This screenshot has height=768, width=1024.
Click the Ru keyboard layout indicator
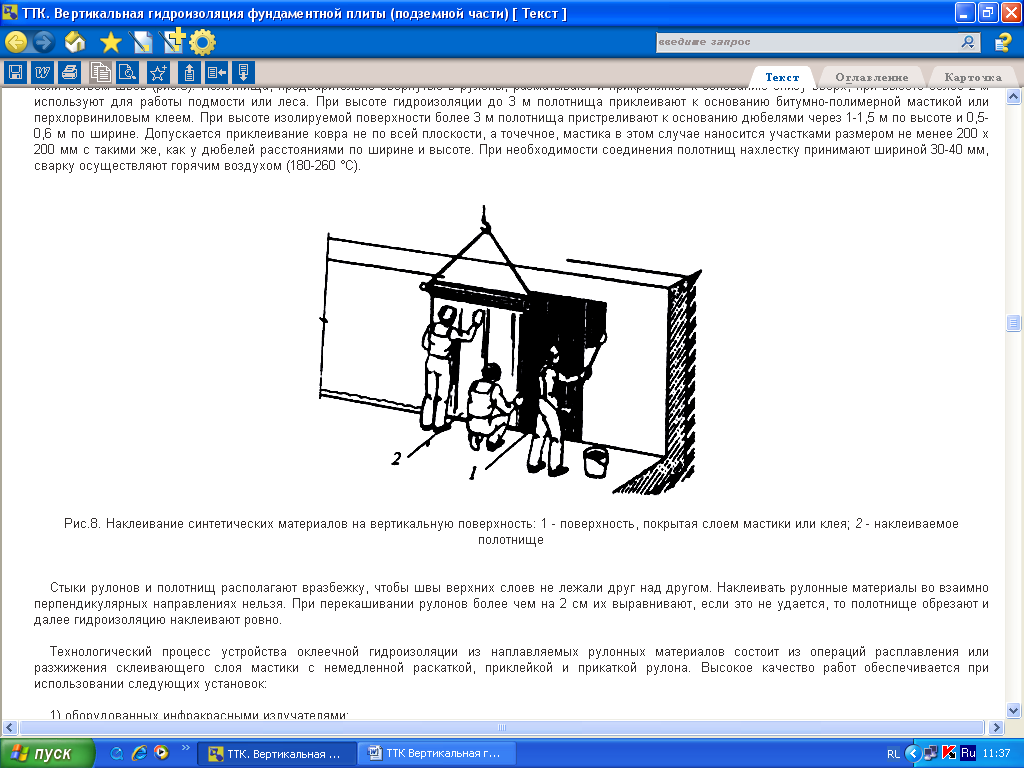coord(968,753)
